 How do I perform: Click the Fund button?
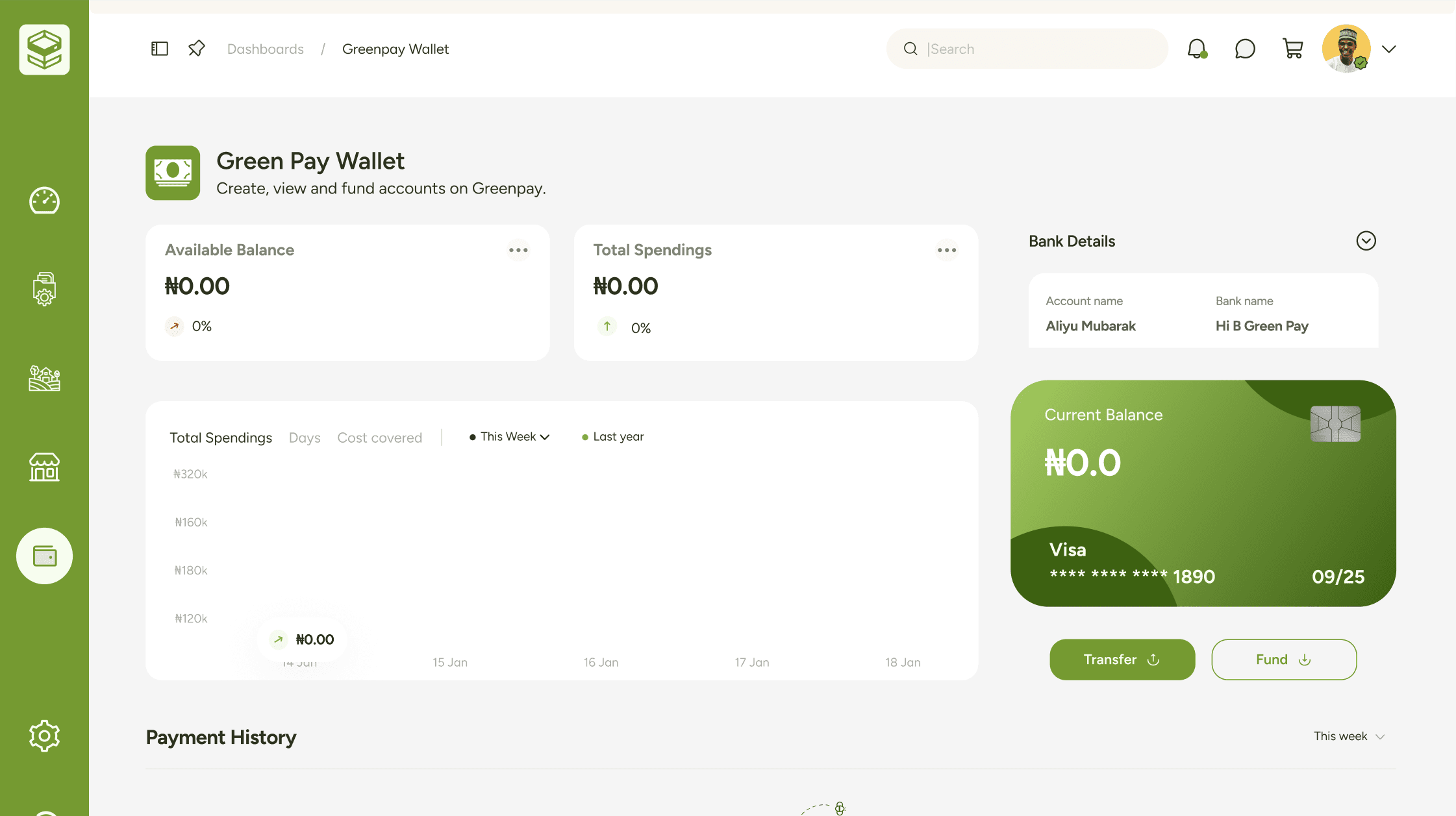click(1284, 660)
